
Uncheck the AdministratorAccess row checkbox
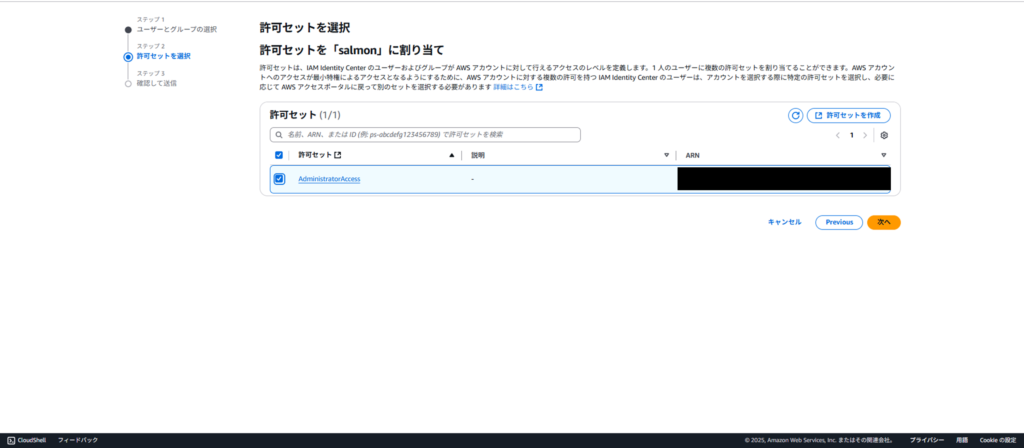click(x=279, y=179)
